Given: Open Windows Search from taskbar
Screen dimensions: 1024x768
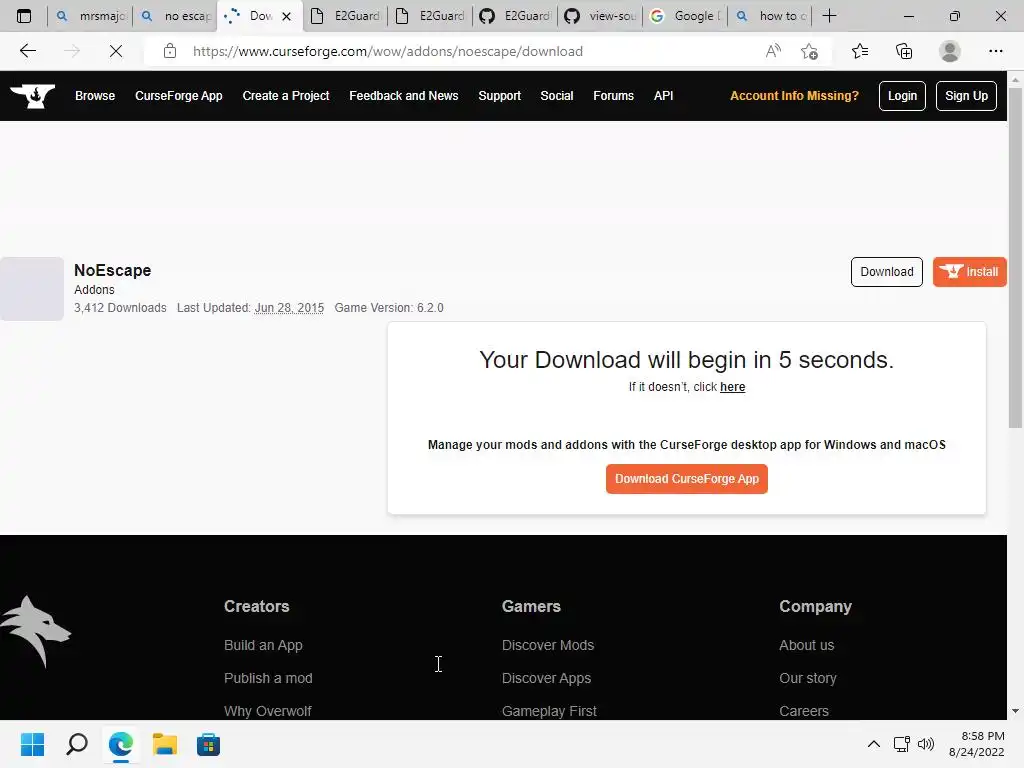Looking at the screenshot, I should click(77, 744).
